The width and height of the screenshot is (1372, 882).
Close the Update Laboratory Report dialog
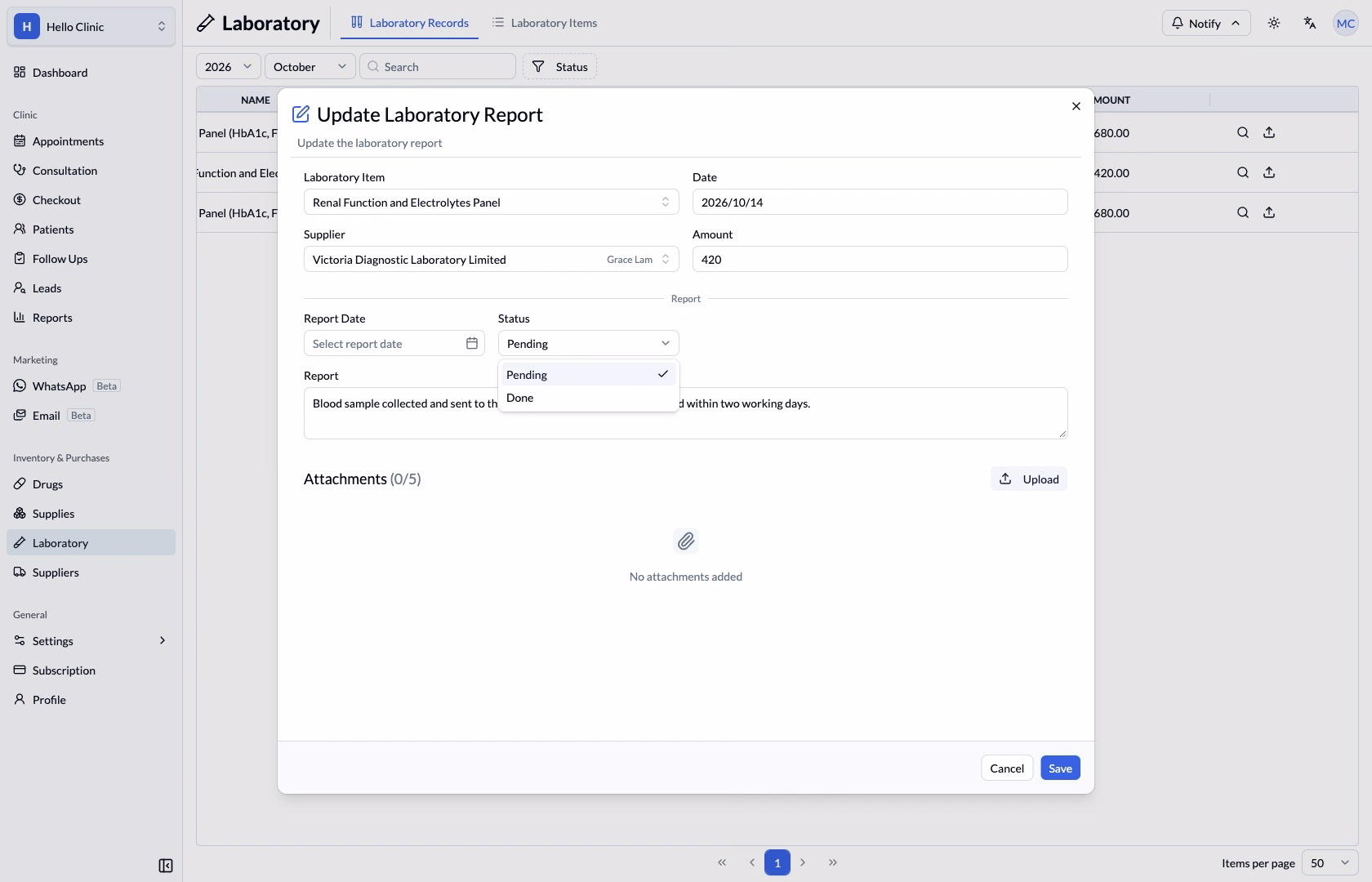tap(1076, 106)
